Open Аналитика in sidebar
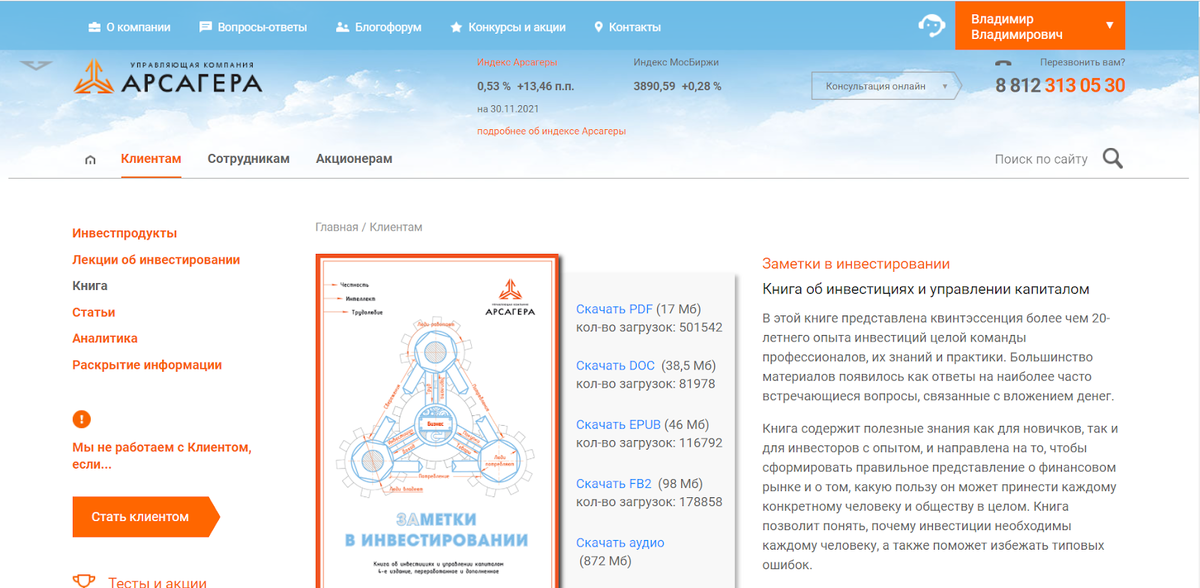This screenshot has height=588, width=1200. tap(105, 338)
